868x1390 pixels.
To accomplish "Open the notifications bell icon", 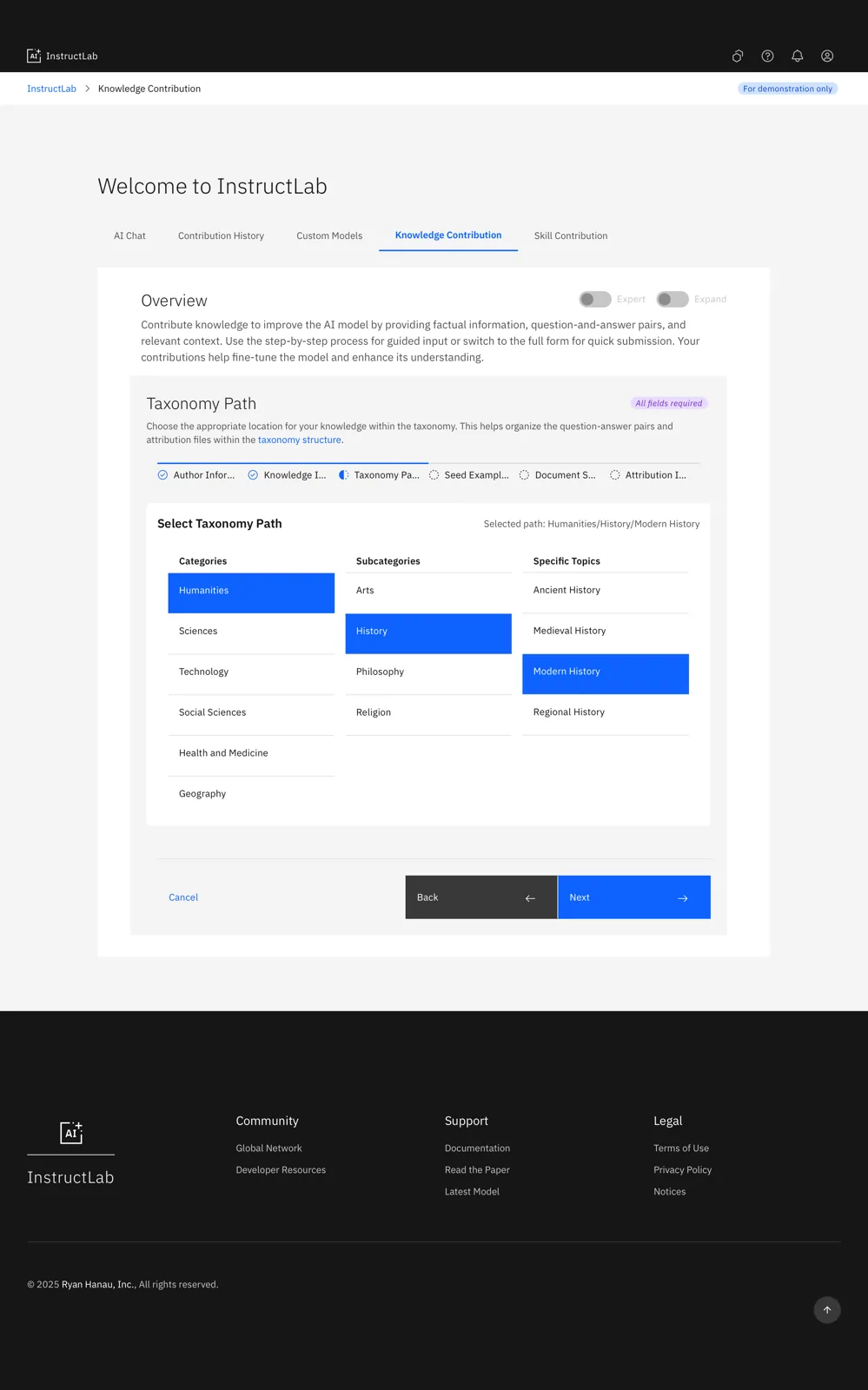I will click(x=798, y=56).
